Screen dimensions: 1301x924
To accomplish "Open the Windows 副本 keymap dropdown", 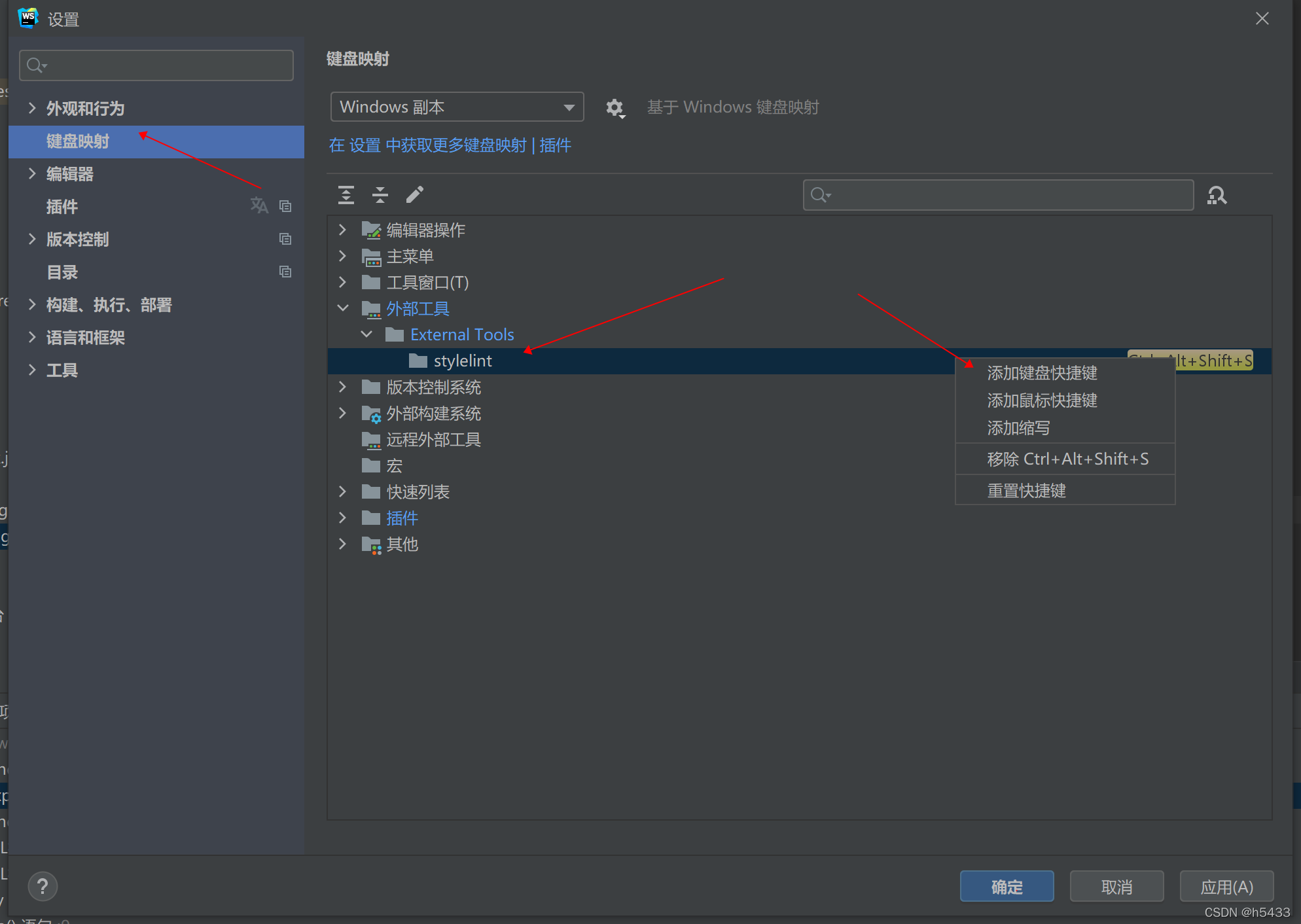I will tap(457, 107).
